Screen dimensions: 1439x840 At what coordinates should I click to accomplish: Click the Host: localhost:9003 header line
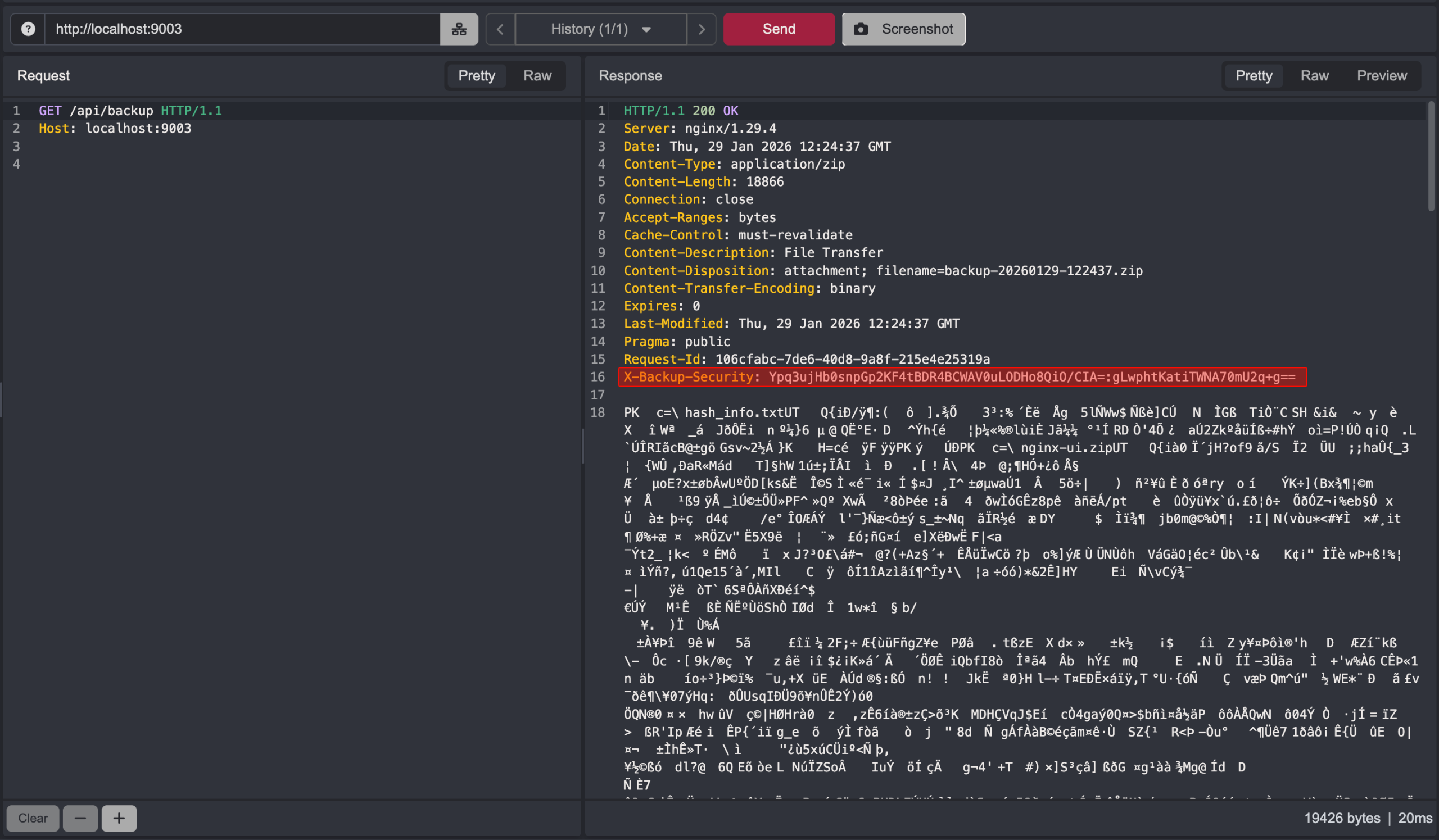pyautogui.click(x=115, y=129)
